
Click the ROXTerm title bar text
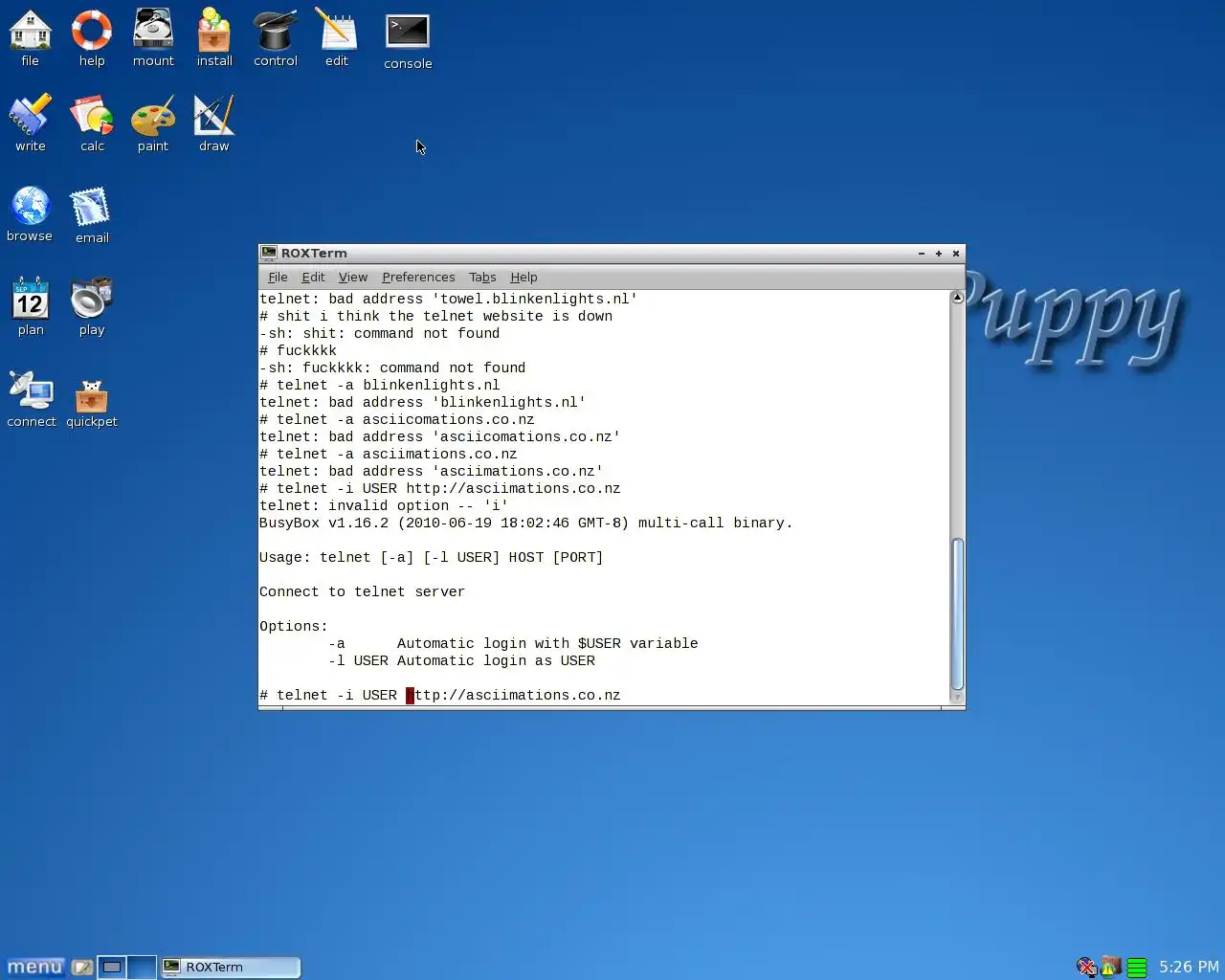pyautogui.click(x=314, y=254)
